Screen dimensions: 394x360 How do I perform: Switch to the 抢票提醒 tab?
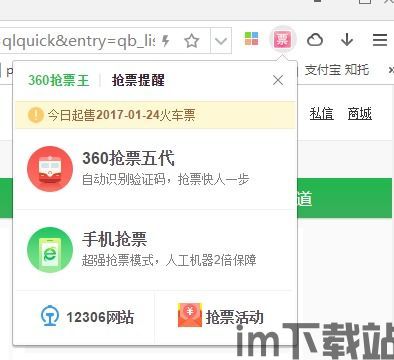138,80
